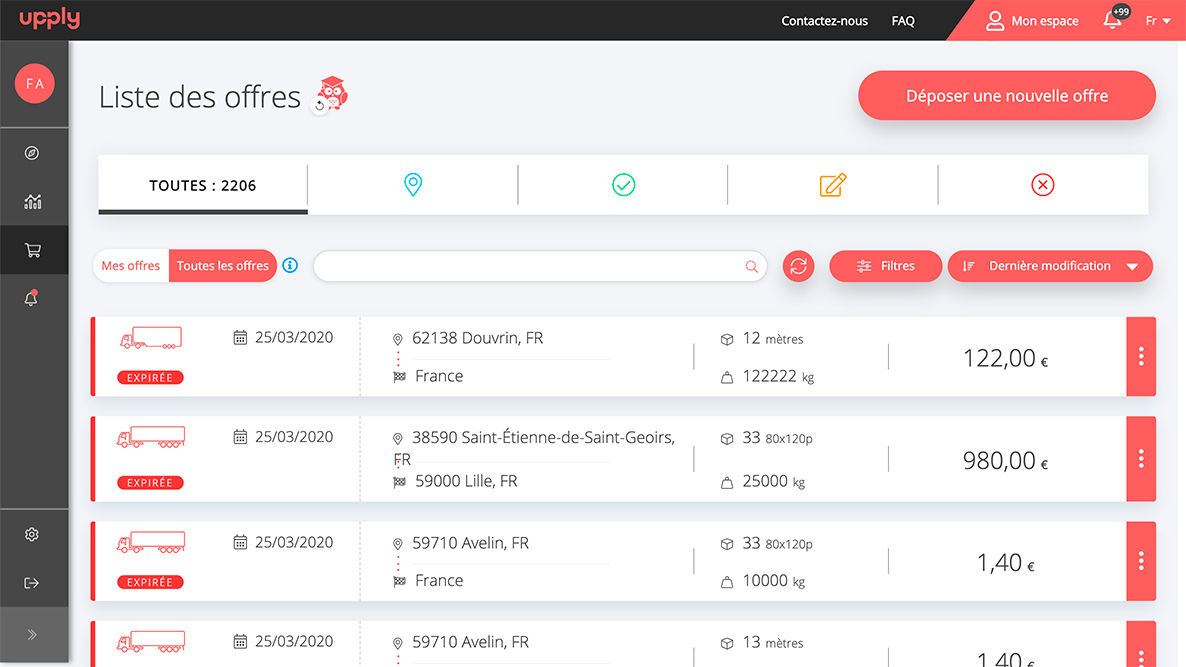
Task: Select Toutes les offres toggle option
Action: click(223, 266)
